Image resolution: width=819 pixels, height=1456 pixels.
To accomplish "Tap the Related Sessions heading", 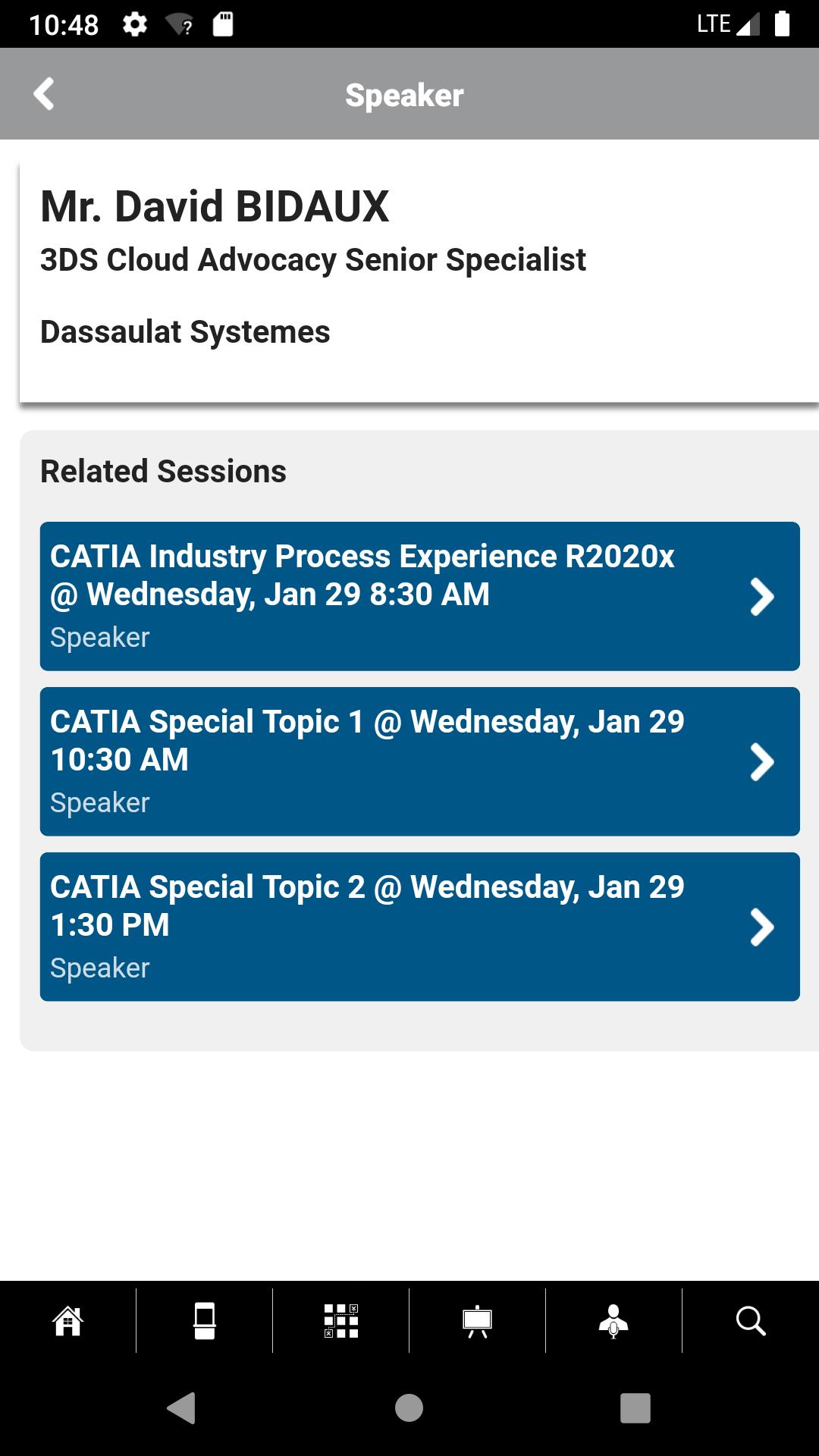I will click(x=163, y=471).
